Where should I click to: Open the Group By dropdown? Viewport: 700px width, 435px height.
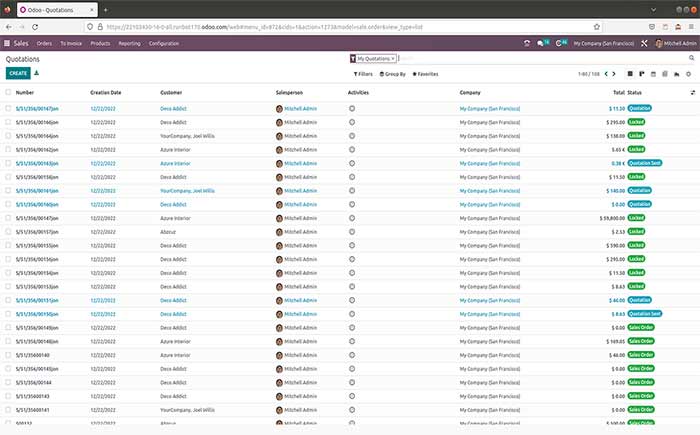392,74
